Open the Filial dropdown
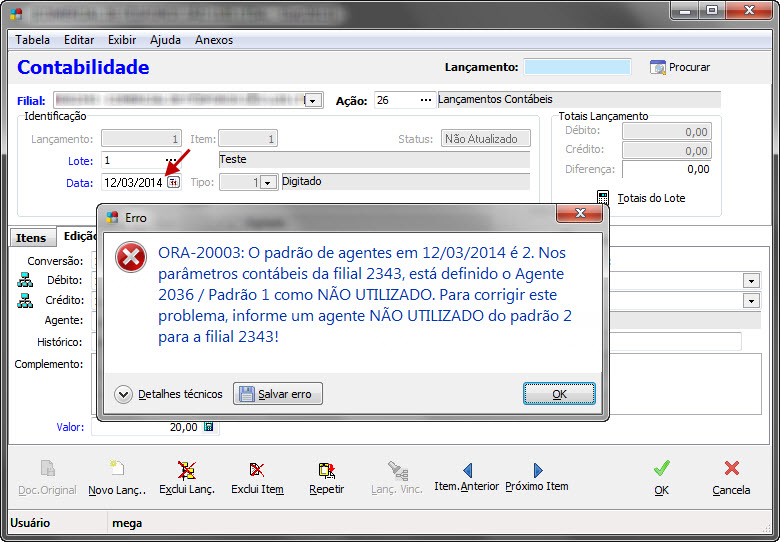This screenshot has width=780, height=542. [x=313, y=101]
